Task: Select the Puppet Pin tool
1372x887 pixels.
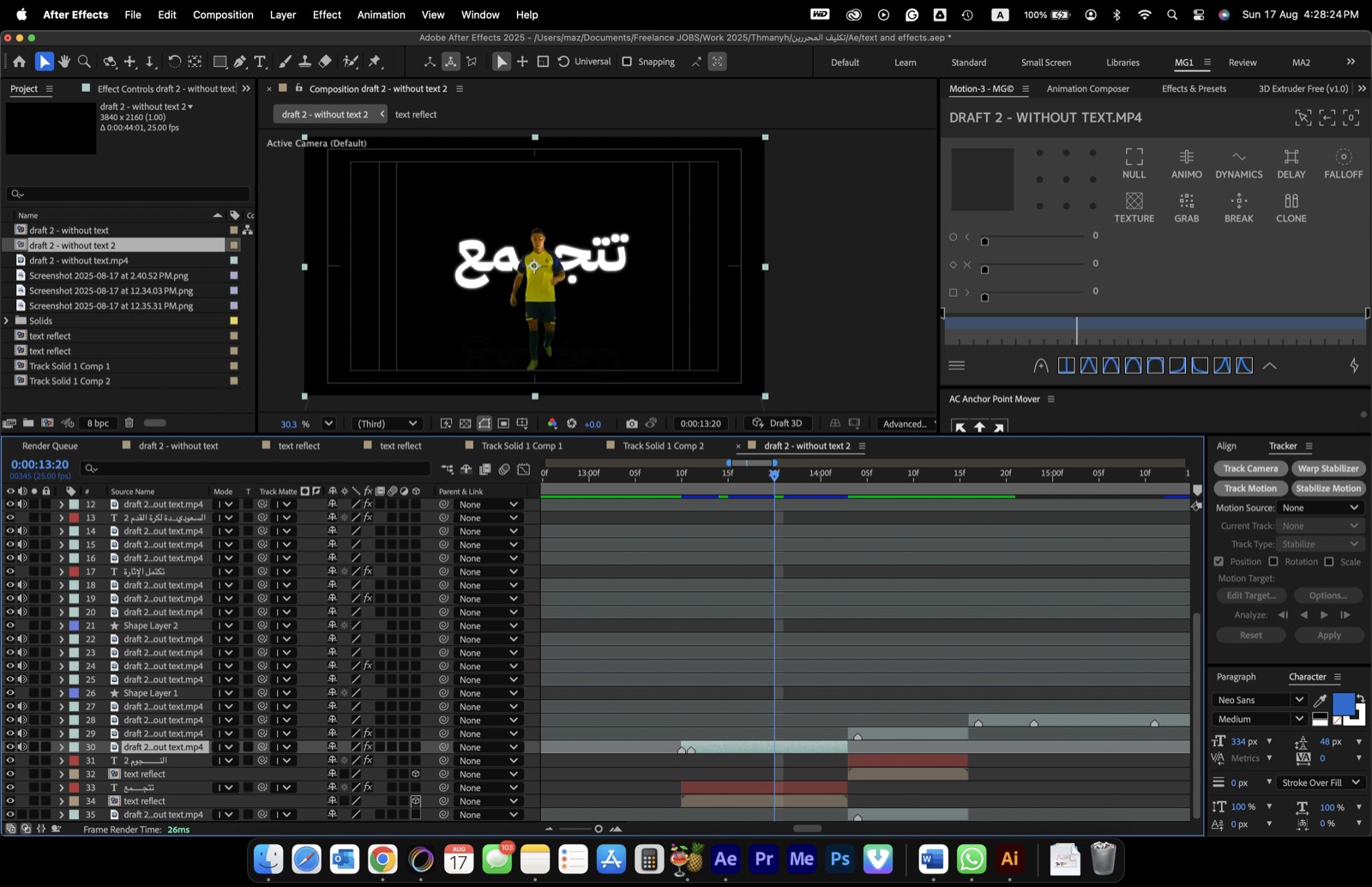Action: (375, 62)
